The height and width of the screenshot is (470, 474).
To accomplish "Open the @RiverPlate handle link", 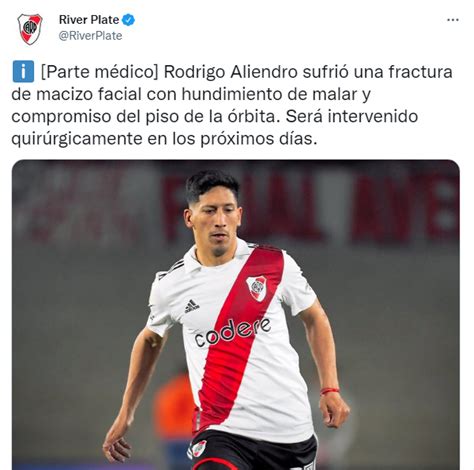I will [x=90, y=36].
